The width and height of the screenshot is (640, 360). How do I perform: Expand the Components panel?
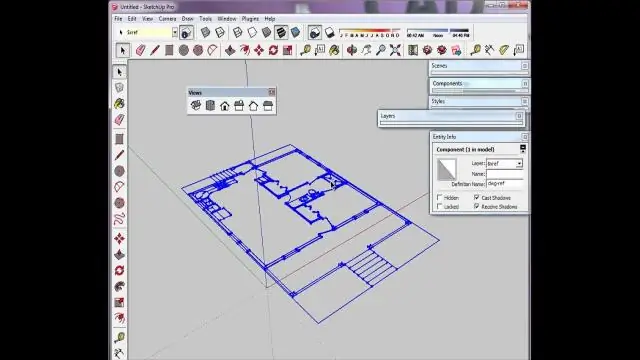[524, 84]
